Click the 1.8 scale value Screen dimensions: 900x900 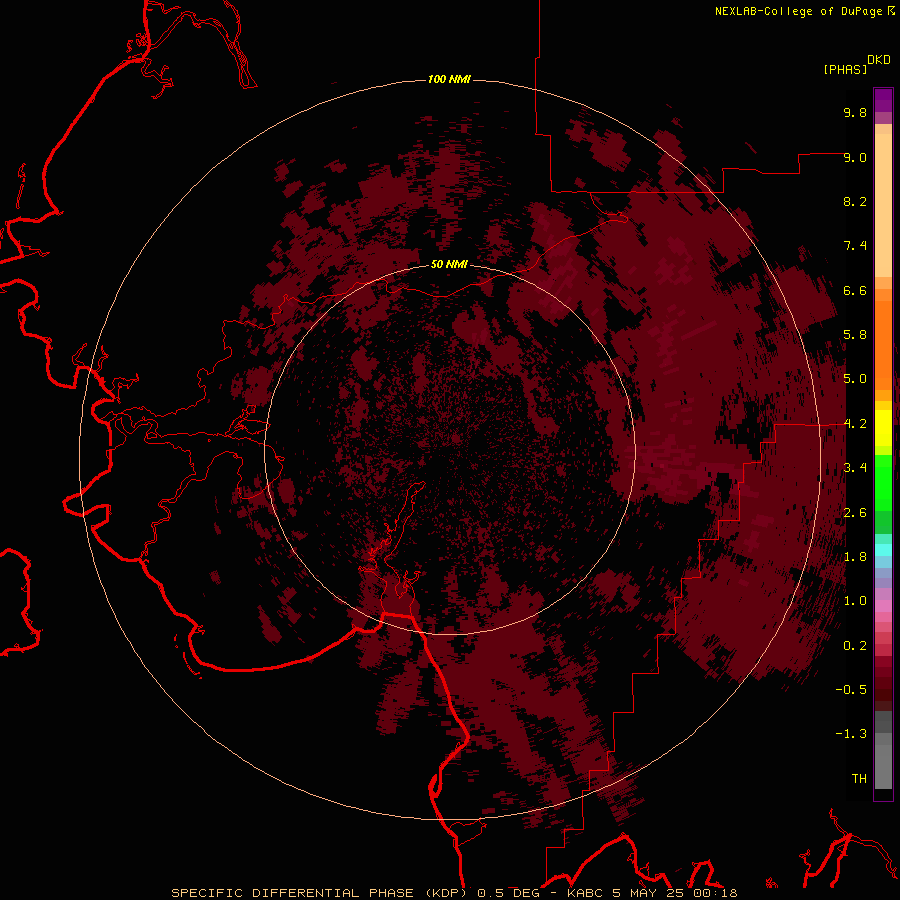(x=855, y=557)
